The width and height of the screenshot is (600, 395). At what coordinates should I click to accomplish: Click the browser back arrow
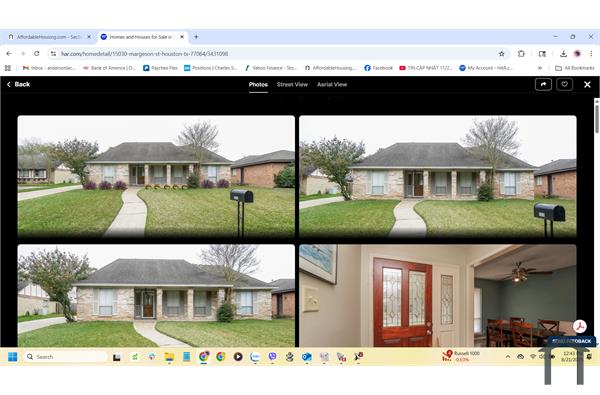click(9, 54)
